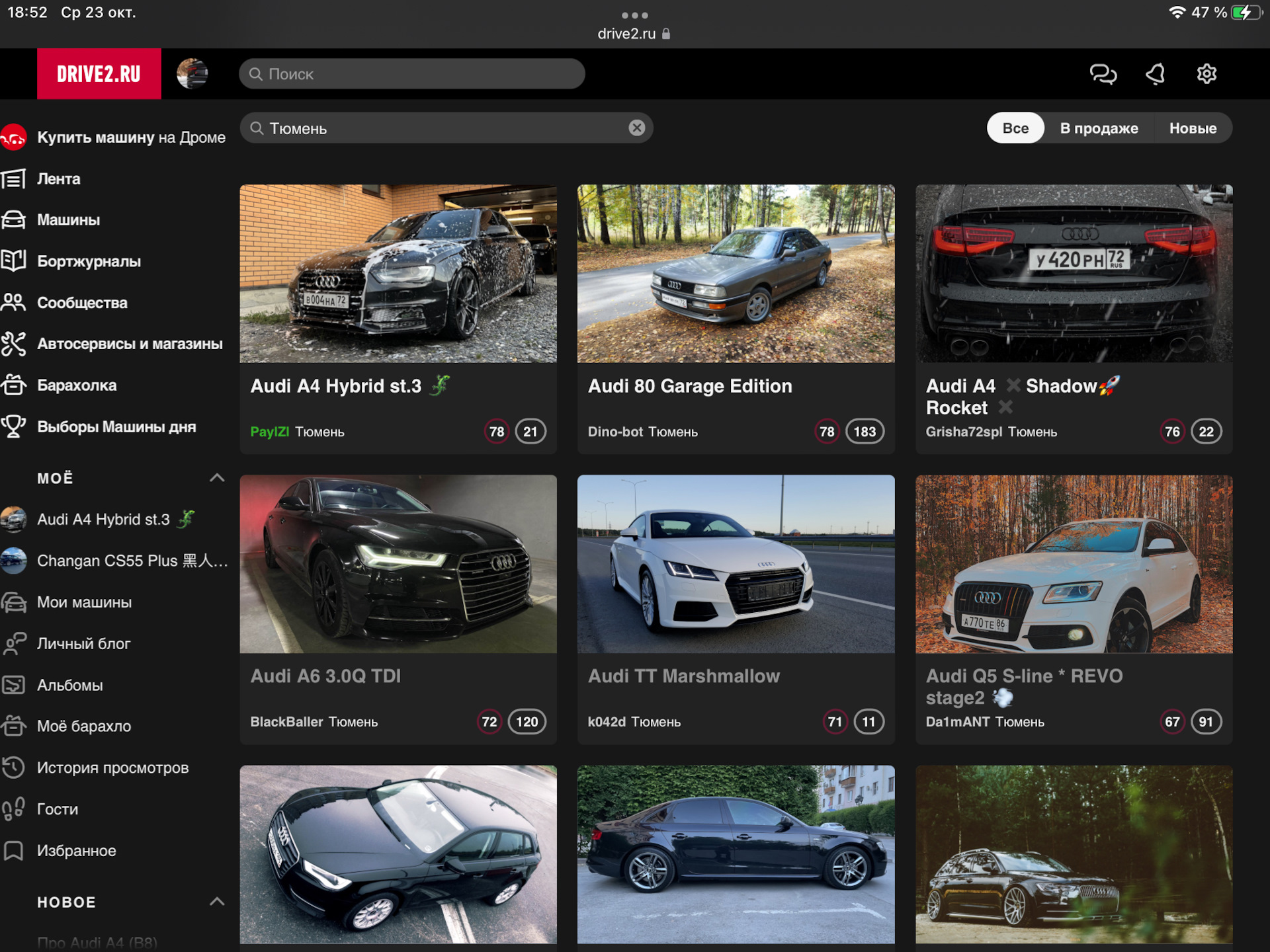This screenshot has width=1270, height=952.
Task: Open BlackBaller user profile link
Action: coord(286,722)
